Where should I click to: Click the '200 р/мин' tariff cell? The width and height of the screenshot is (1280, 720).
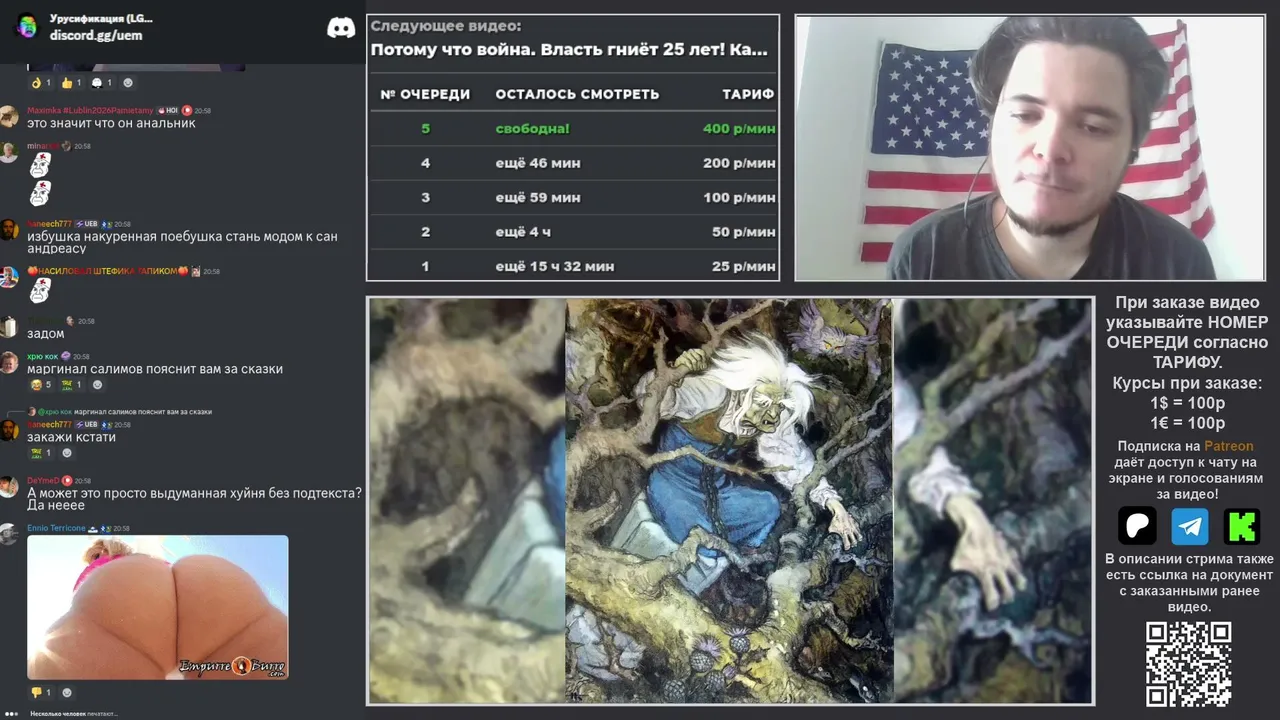[739, 163]
